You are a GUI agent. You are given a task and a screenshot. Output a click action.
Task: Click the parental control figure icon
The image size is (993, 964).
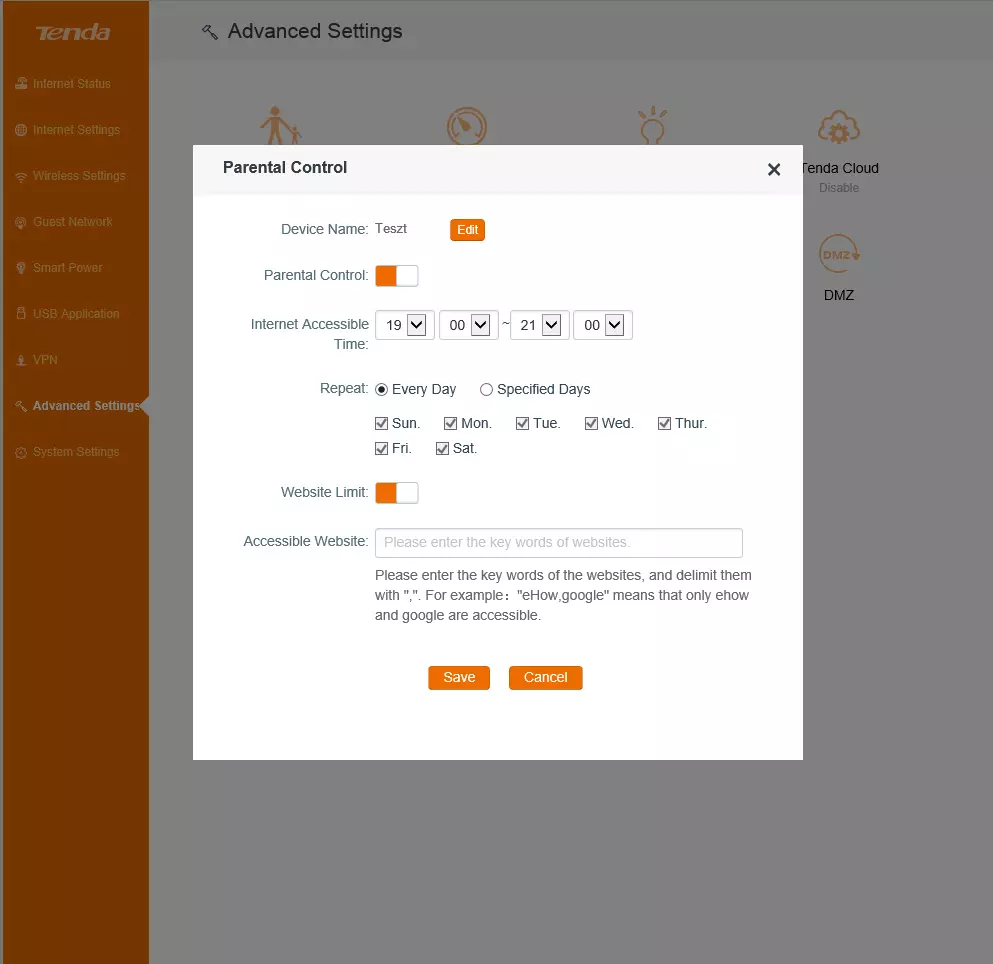point(279,127)
